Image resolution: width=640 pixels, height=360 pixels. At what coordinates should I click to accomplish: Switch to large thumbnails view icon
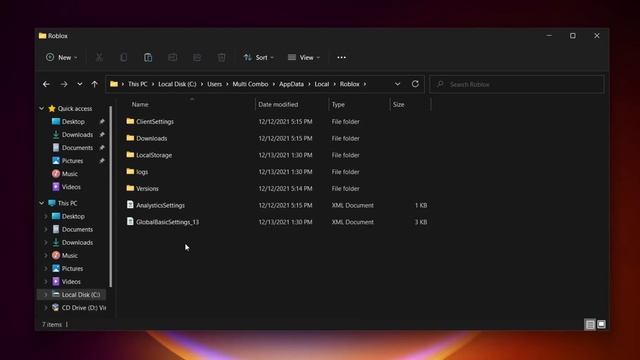tap(601, 324)
